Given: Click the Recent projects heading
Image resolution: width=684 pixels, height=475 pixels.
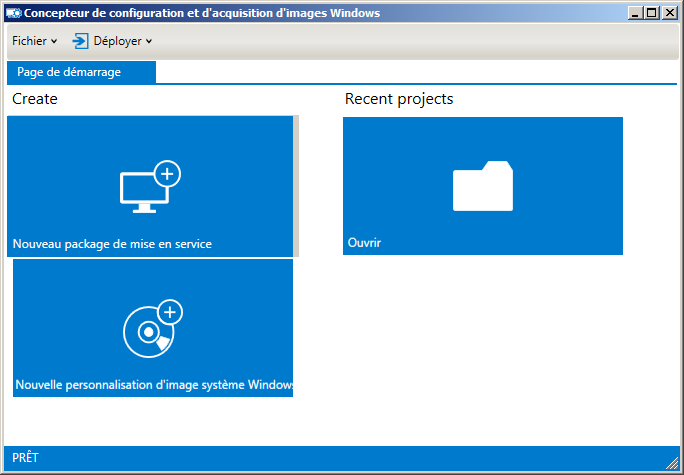Looking at the screenshot, I should tap(399, 99).
